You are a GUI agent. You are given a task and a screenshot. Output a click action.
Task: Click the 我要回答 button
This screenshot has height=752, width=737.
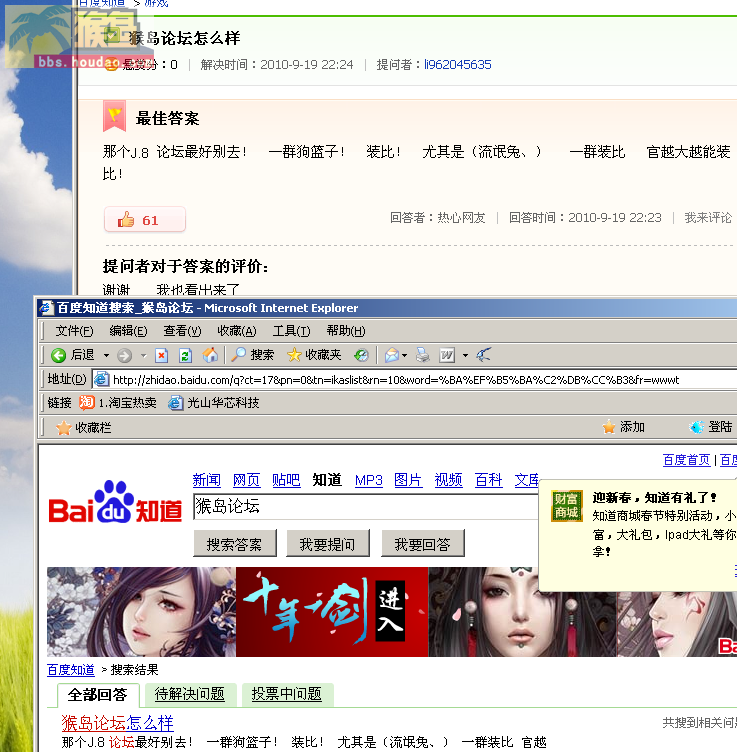tap(422, 544)
